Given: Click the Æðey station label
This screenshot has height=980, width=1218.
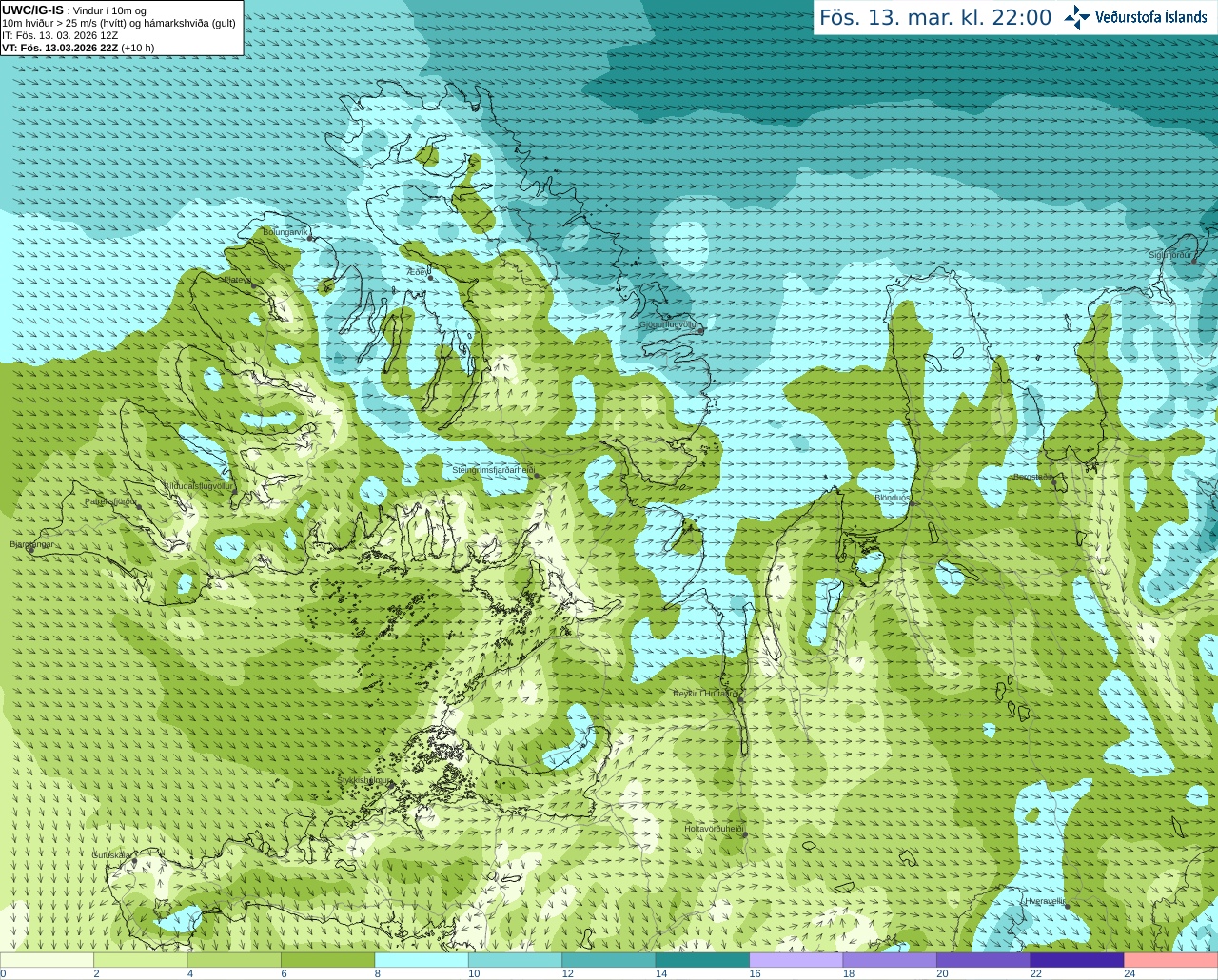Looking at the screenshot, I should [419, 271].
